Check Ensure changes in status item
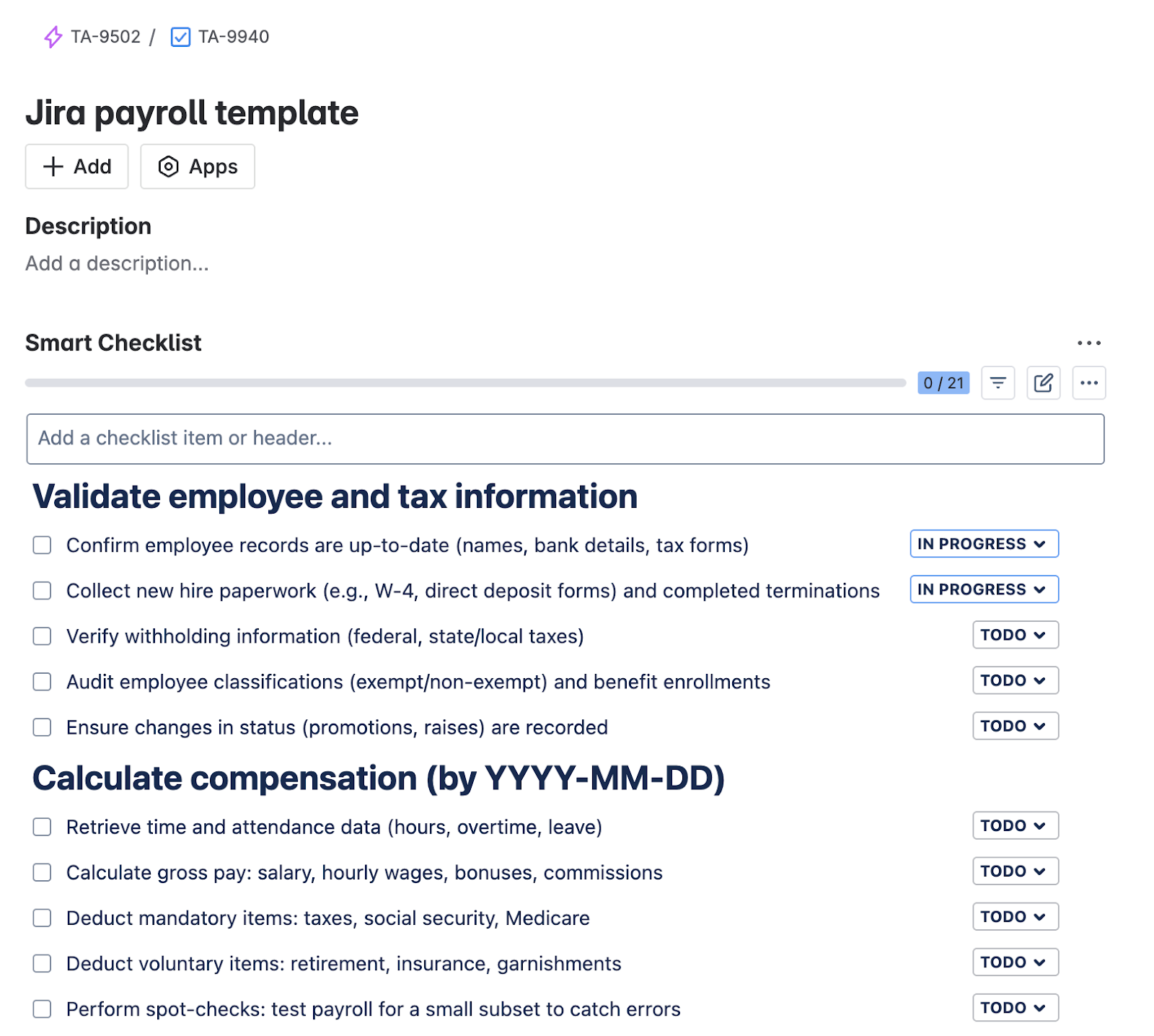The width and height of the screenshot is (1154, 1036). click(x=43, y=727)
